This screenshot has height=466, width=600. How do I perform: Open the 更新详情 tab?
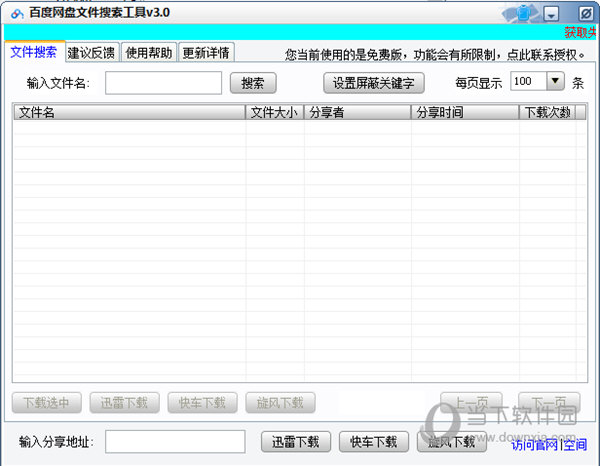pos(206,52)
